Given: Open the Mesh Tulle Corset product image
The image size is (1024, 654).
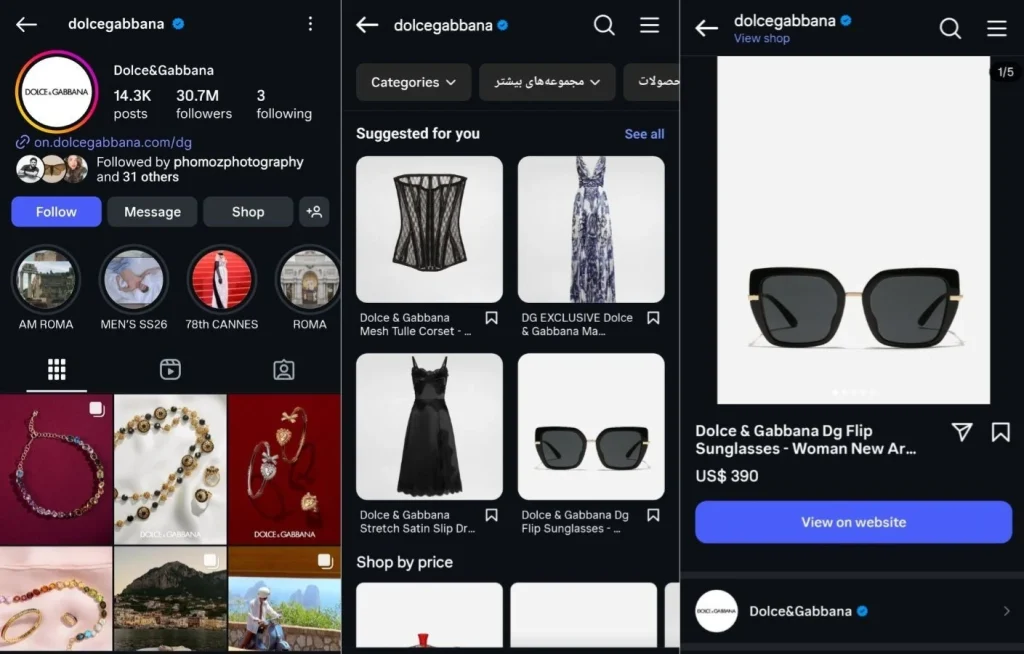Looking at the screenshot, I should pos(429,229).
